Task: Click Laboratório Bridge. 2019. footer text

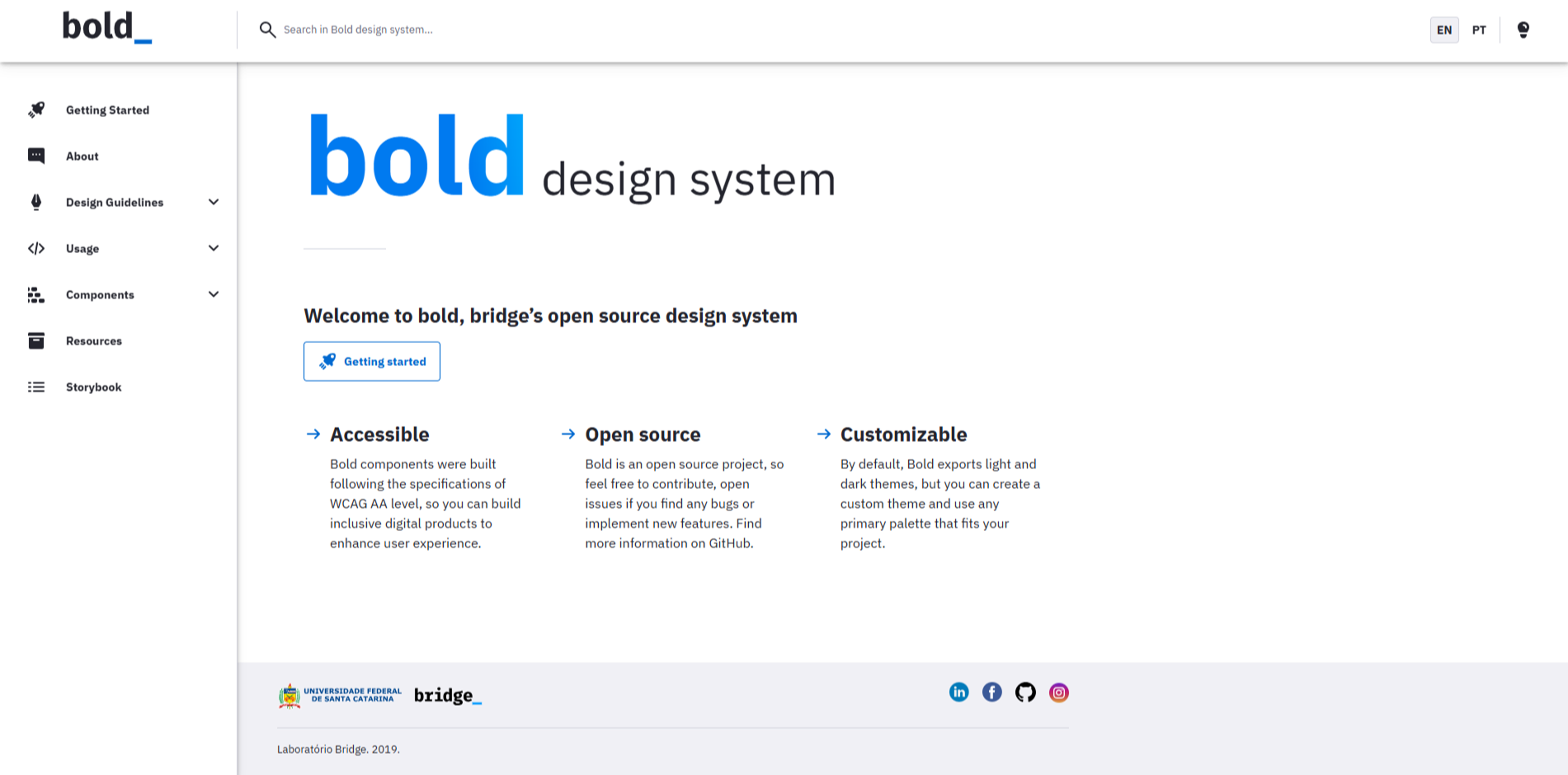Action: [x=338, y=749]
